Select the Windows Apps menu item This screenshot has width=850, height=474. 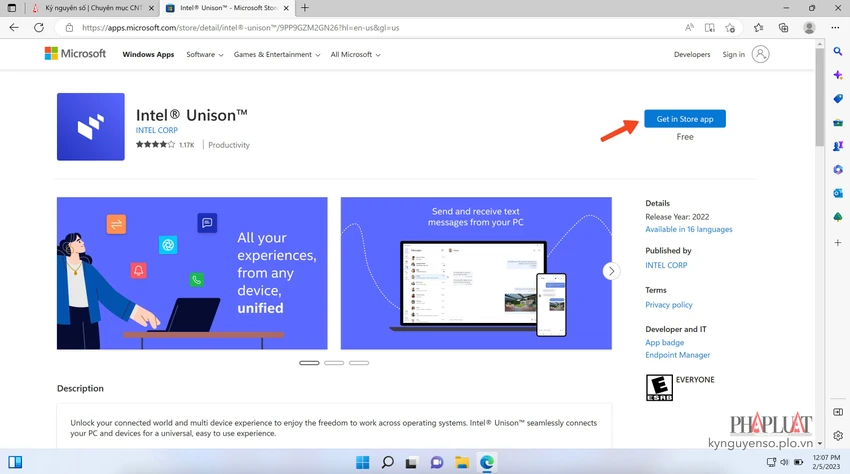click(x=148, y=55)
